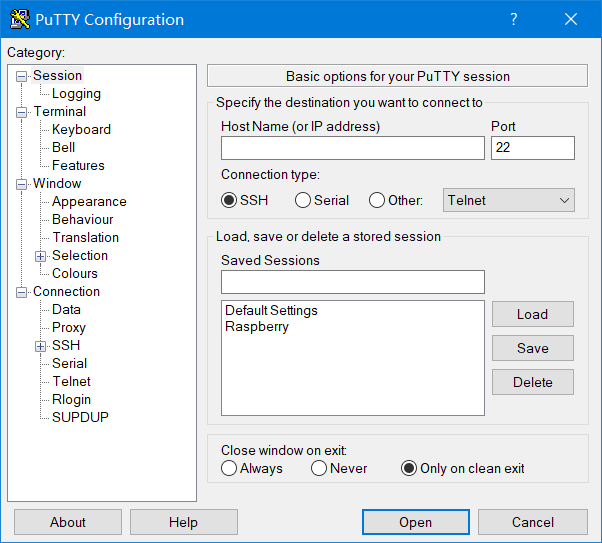The image size is (602, 543).
Task: Select Window category in tree
Action: (57, 184)
